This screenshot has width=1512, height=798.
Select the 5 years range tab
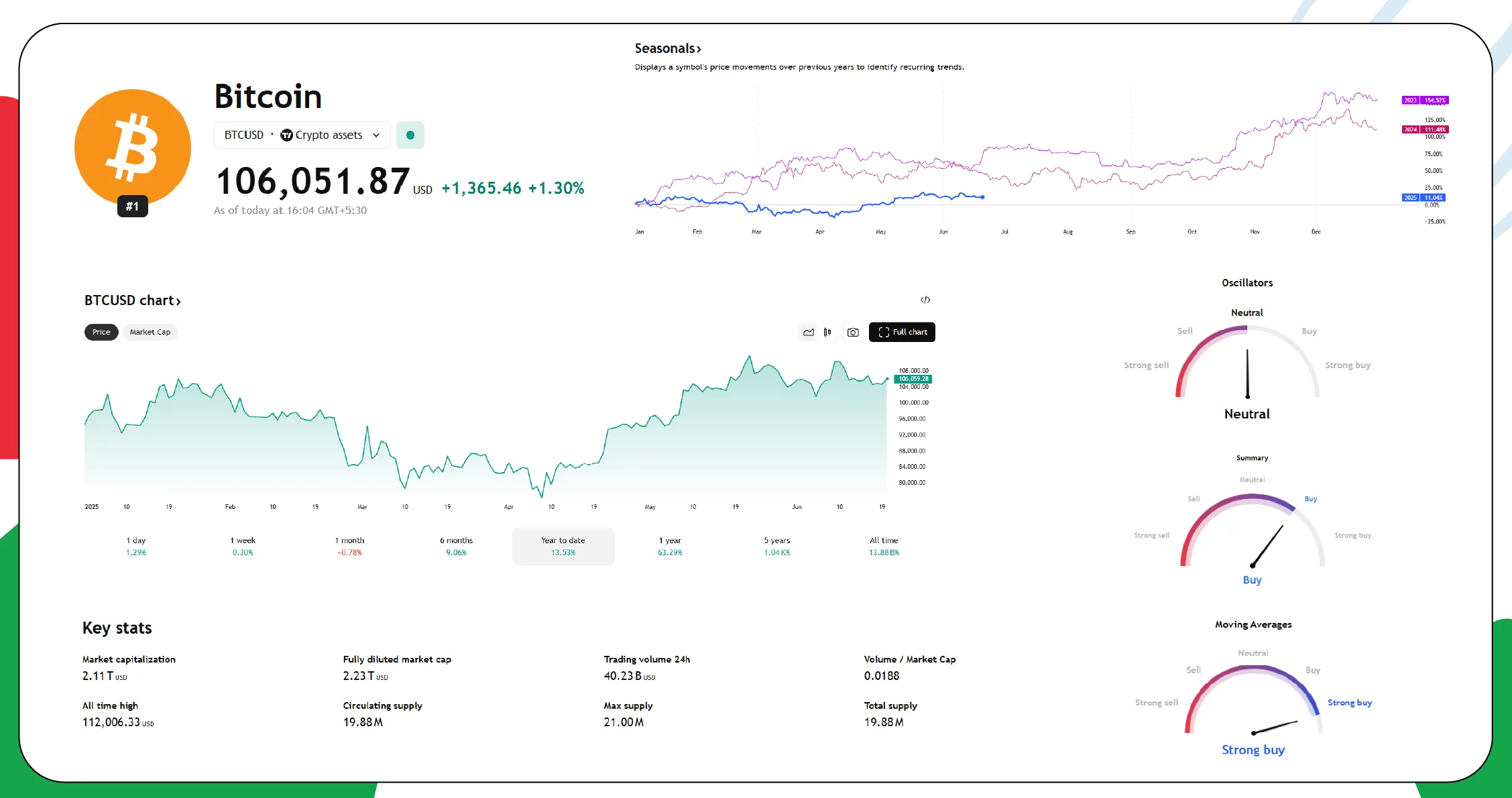click(x=777, y=547)
